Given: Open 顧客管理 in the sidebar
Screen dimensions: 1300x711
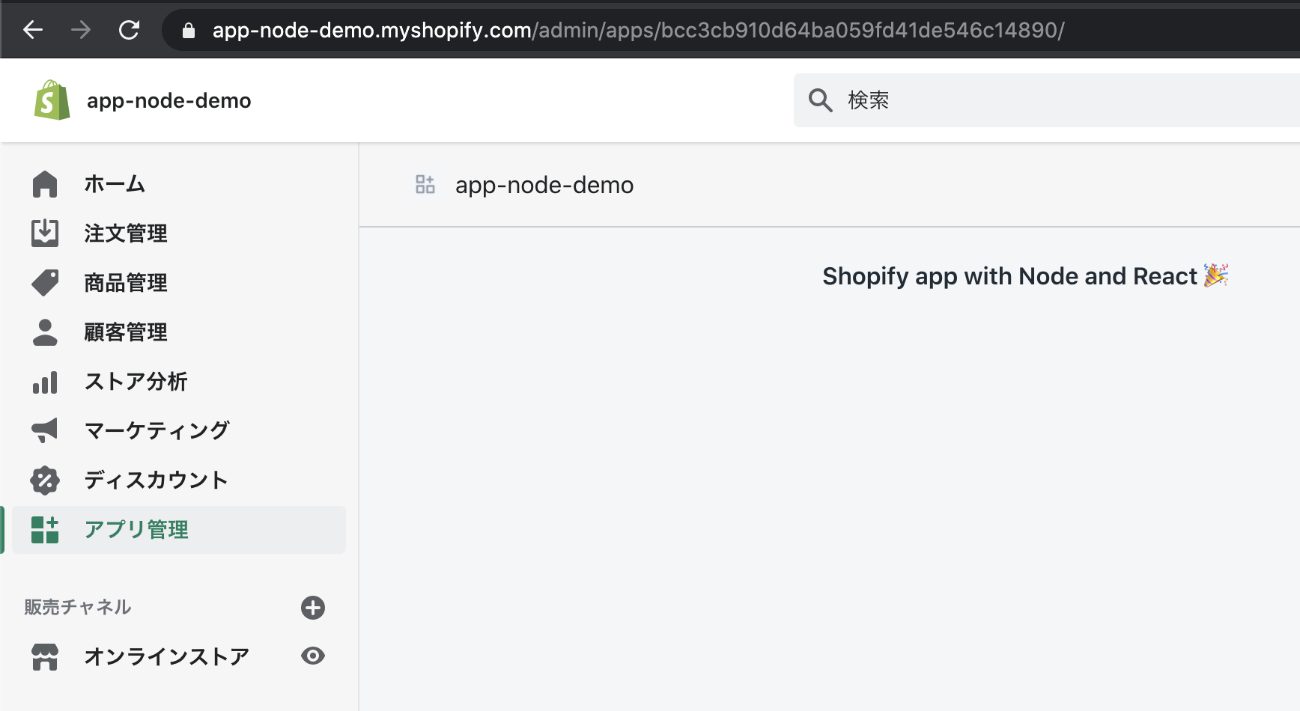Looking at the screenshot, I should point(126,332).
